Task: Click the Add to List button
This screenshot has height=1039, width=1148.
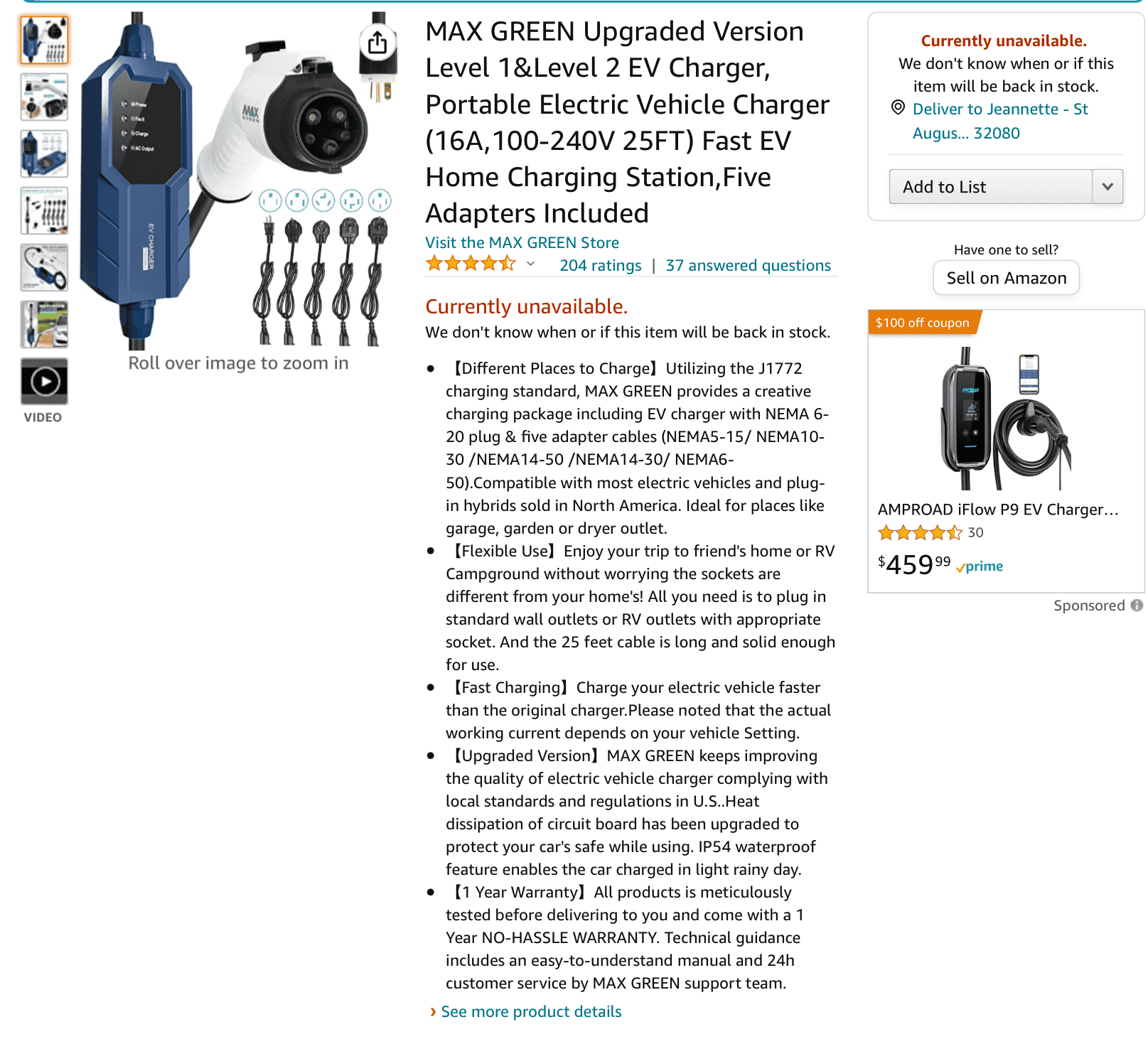Action: click(991, 187)
